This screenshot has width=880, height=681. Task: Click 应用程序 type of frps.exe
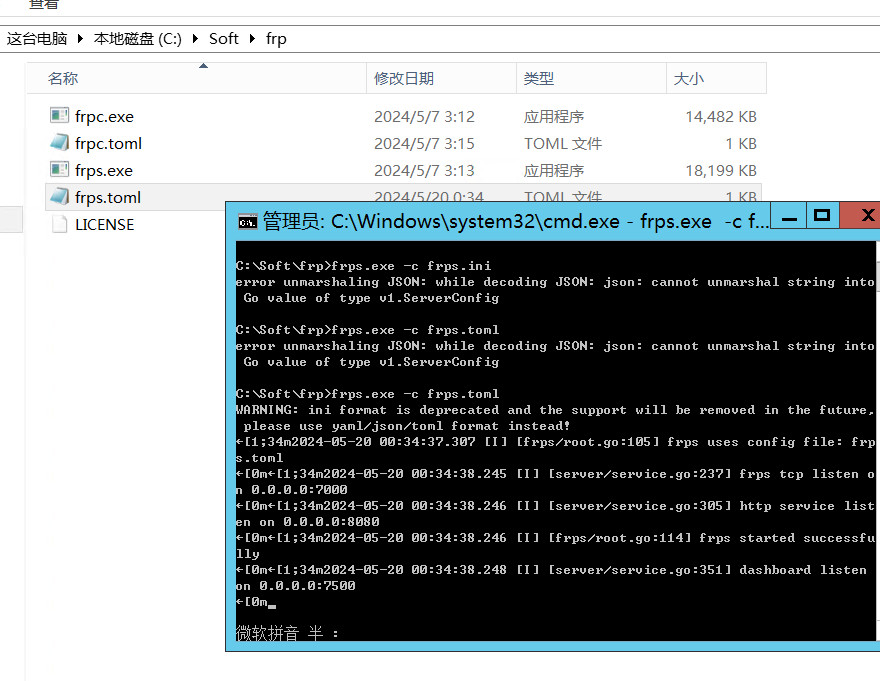coord(553,170)
